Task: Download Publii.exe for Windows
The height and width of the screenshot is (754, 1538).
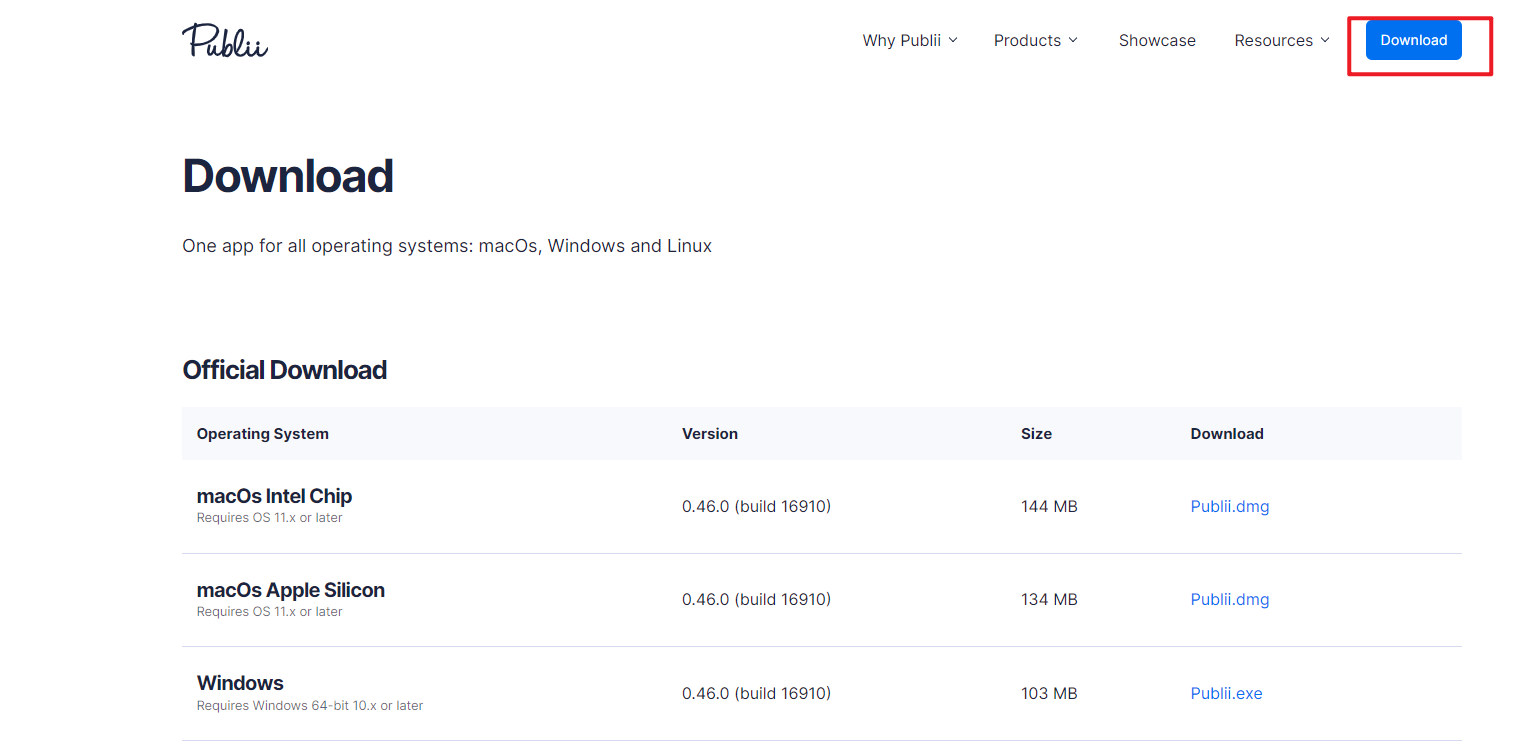Action: point(1226,694)
